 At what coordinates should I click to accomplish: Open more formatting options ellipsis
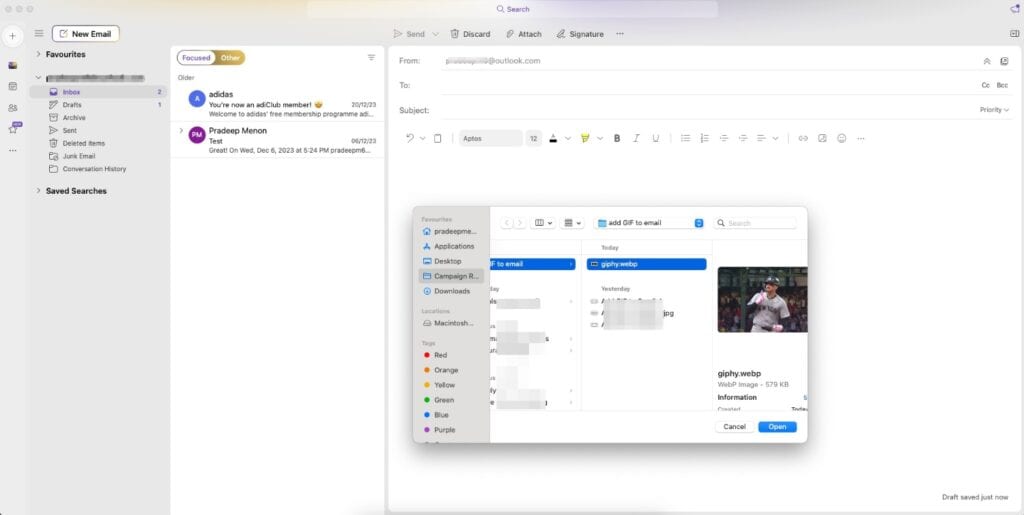click(x=861, y=138)
